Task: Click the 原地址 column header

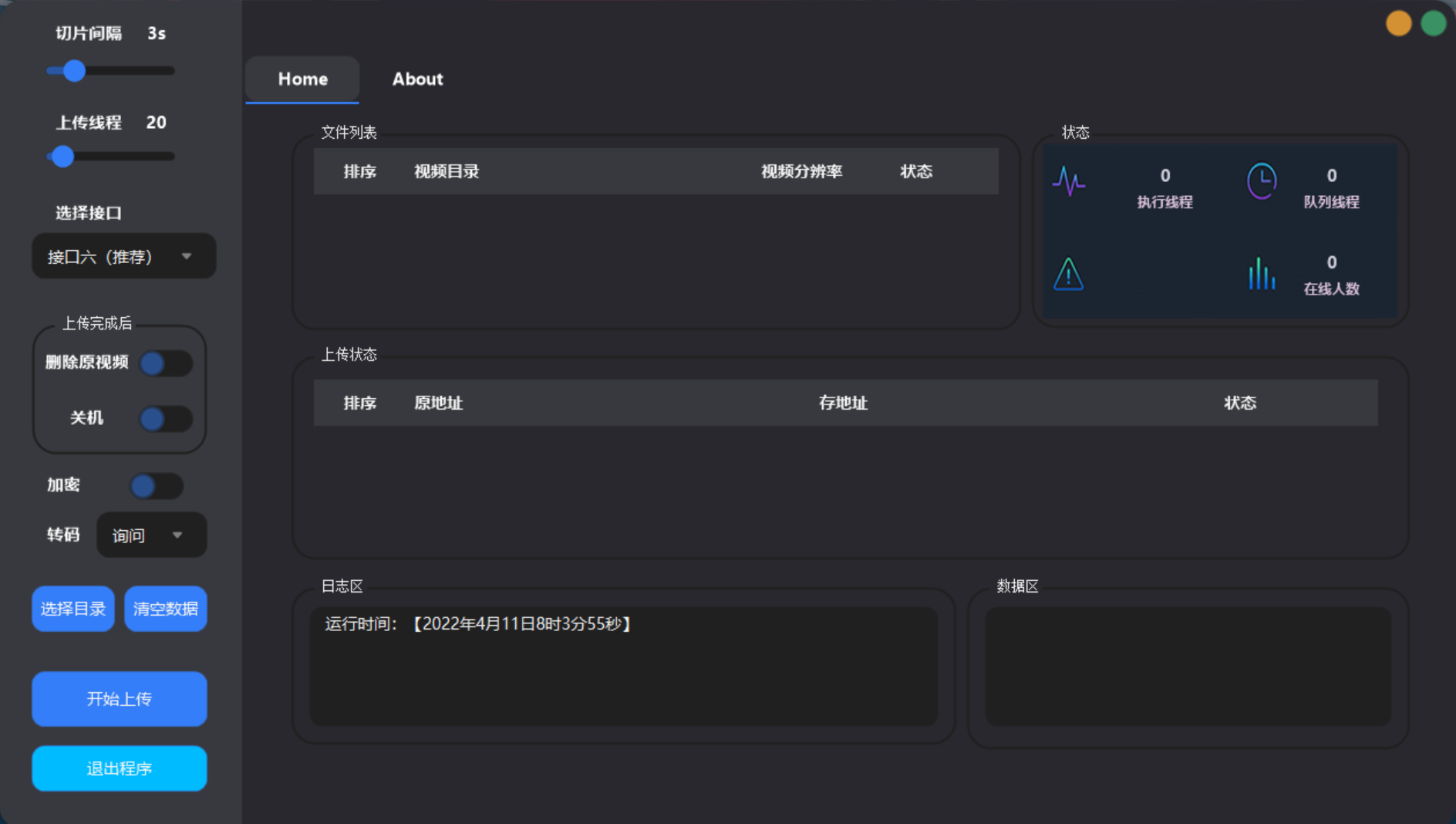Action: pyautogui.click(x=439, y=403)
